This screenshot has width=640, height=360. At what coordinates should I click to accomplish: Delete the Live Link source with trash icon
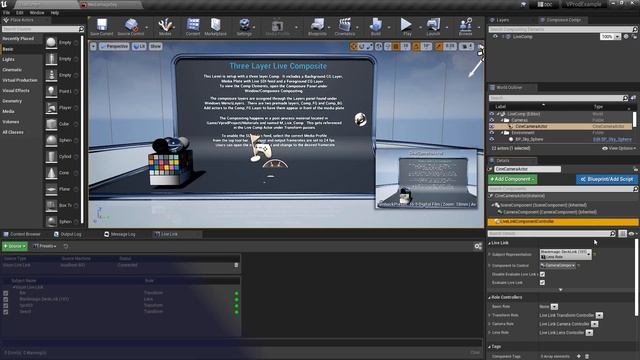click(236, 265)
